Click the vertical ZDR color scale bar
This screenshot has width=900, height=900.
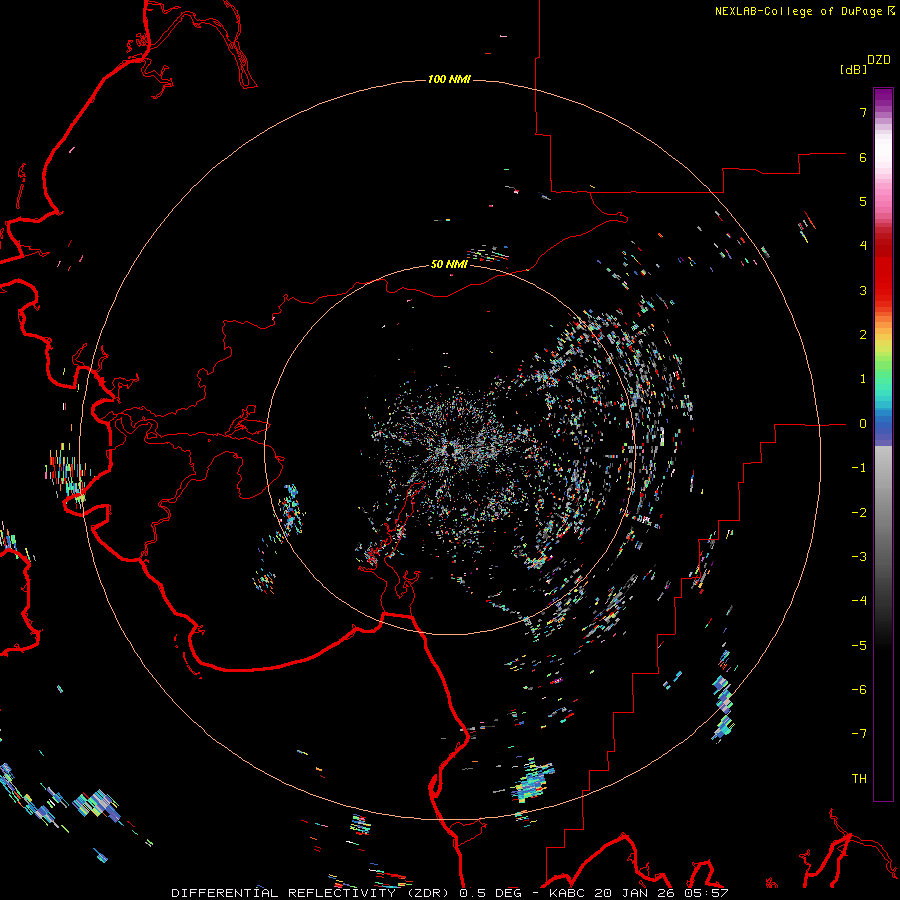[x=883, y=444]
